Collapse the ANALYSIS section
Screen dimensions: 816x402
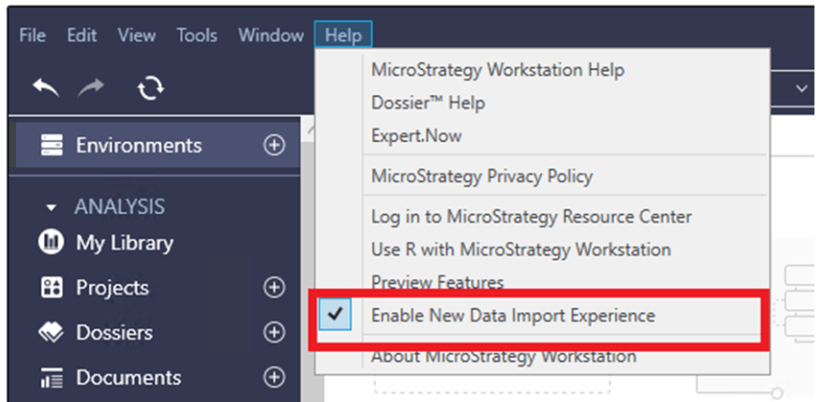coord(50,208)
